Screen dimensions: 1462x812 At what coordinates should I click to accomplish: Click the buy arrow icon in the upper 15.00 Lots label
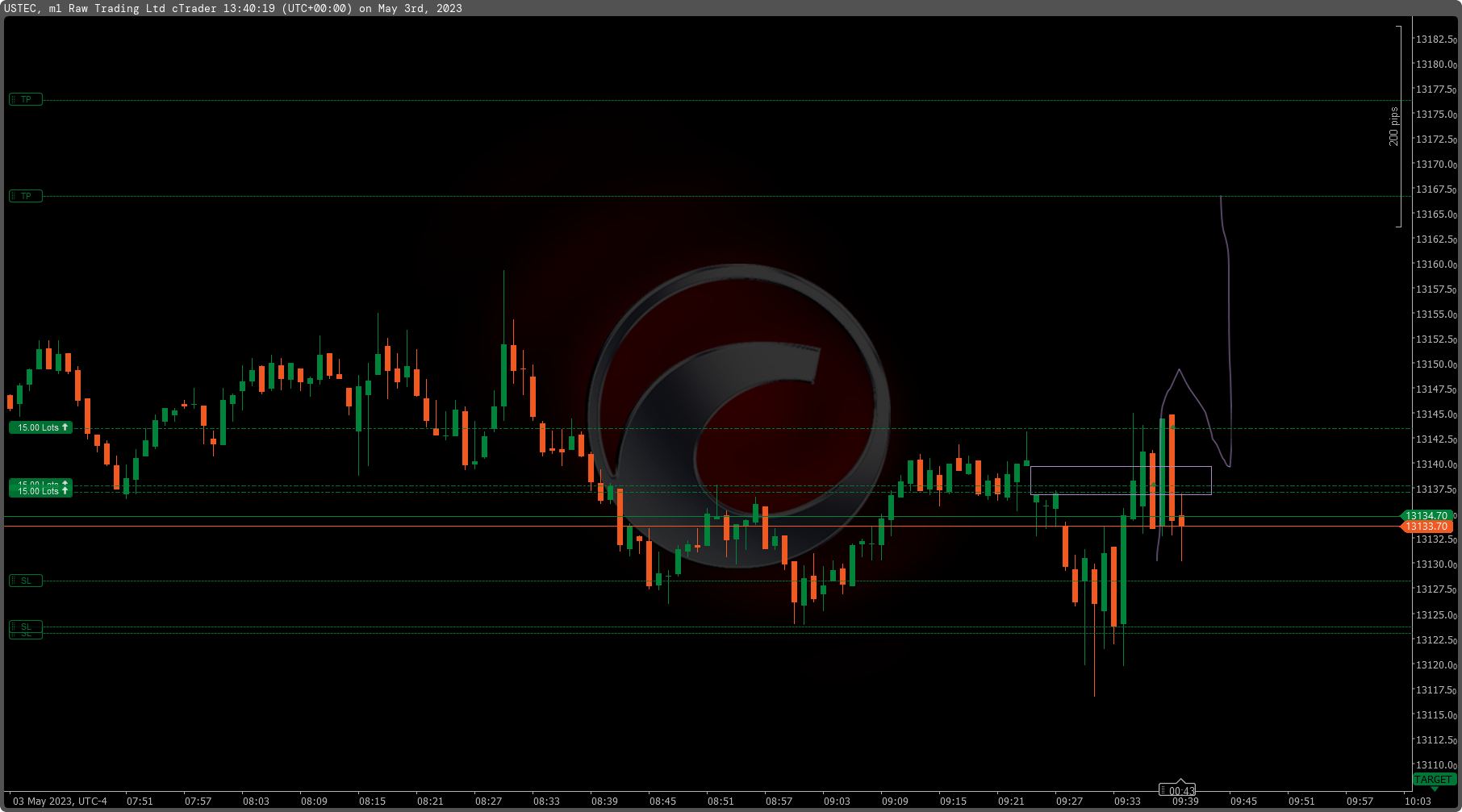[x=65, y=427]
